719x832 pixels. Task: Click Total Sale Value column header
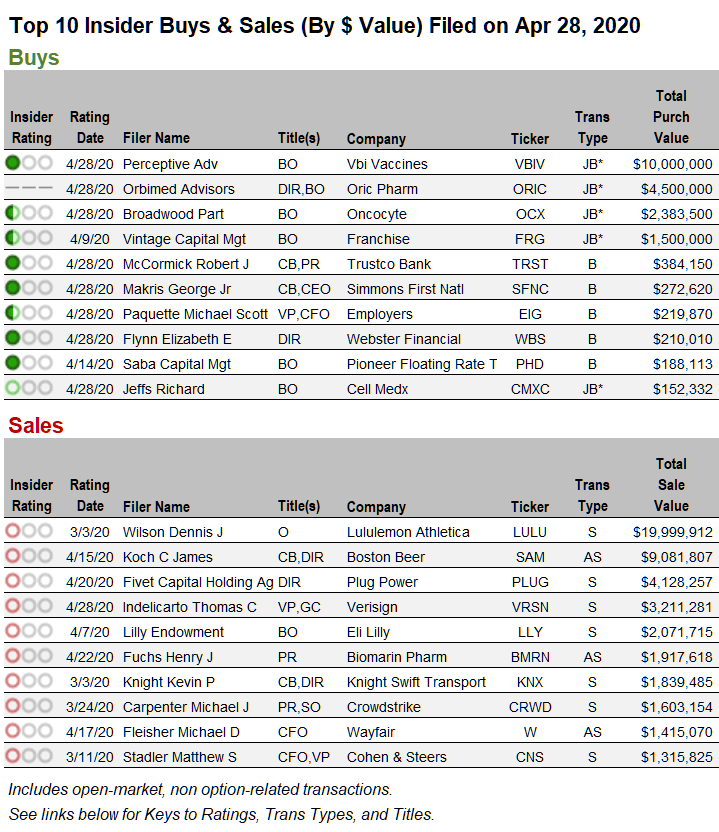pos(671,485)
